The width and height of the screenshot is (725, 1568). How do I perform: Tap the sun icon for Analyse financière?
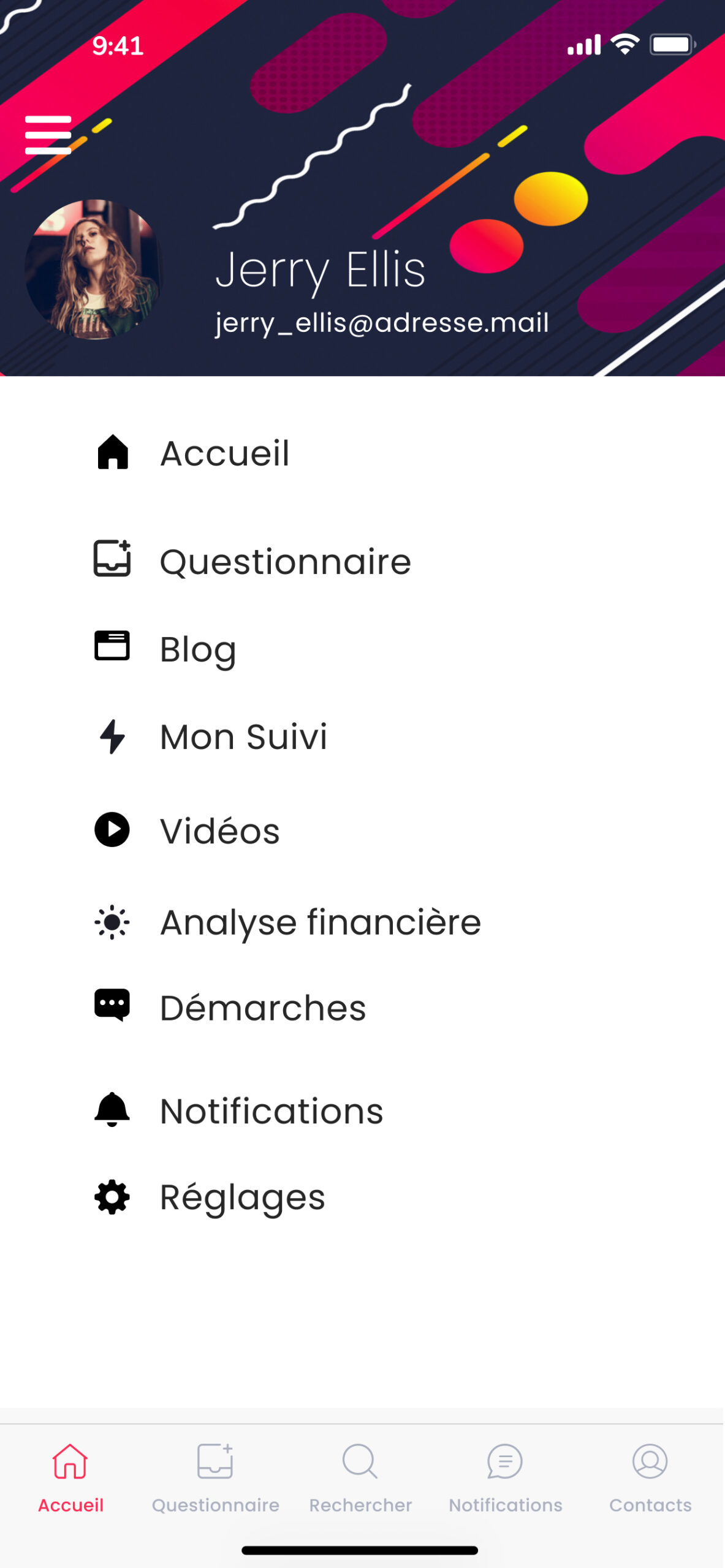pos(112,922)
